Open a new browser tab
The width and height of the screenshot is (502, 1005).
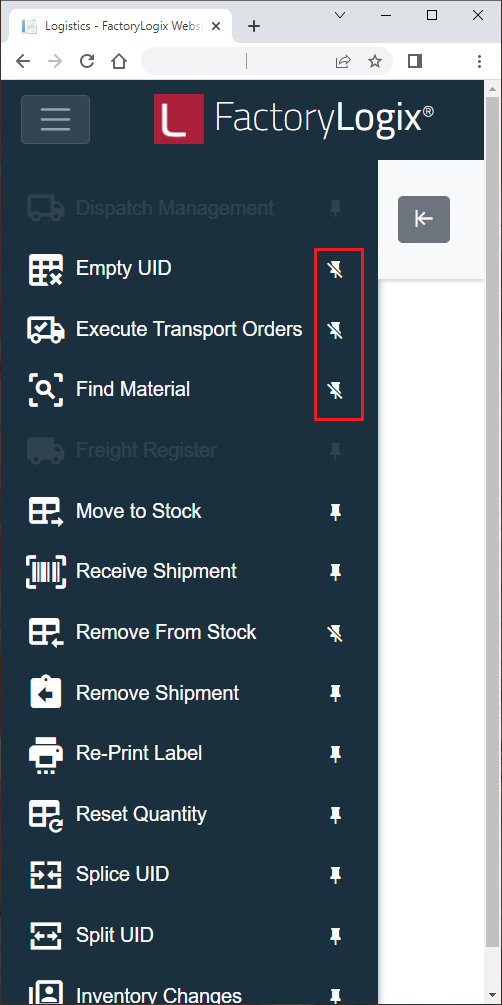[254, 26]
